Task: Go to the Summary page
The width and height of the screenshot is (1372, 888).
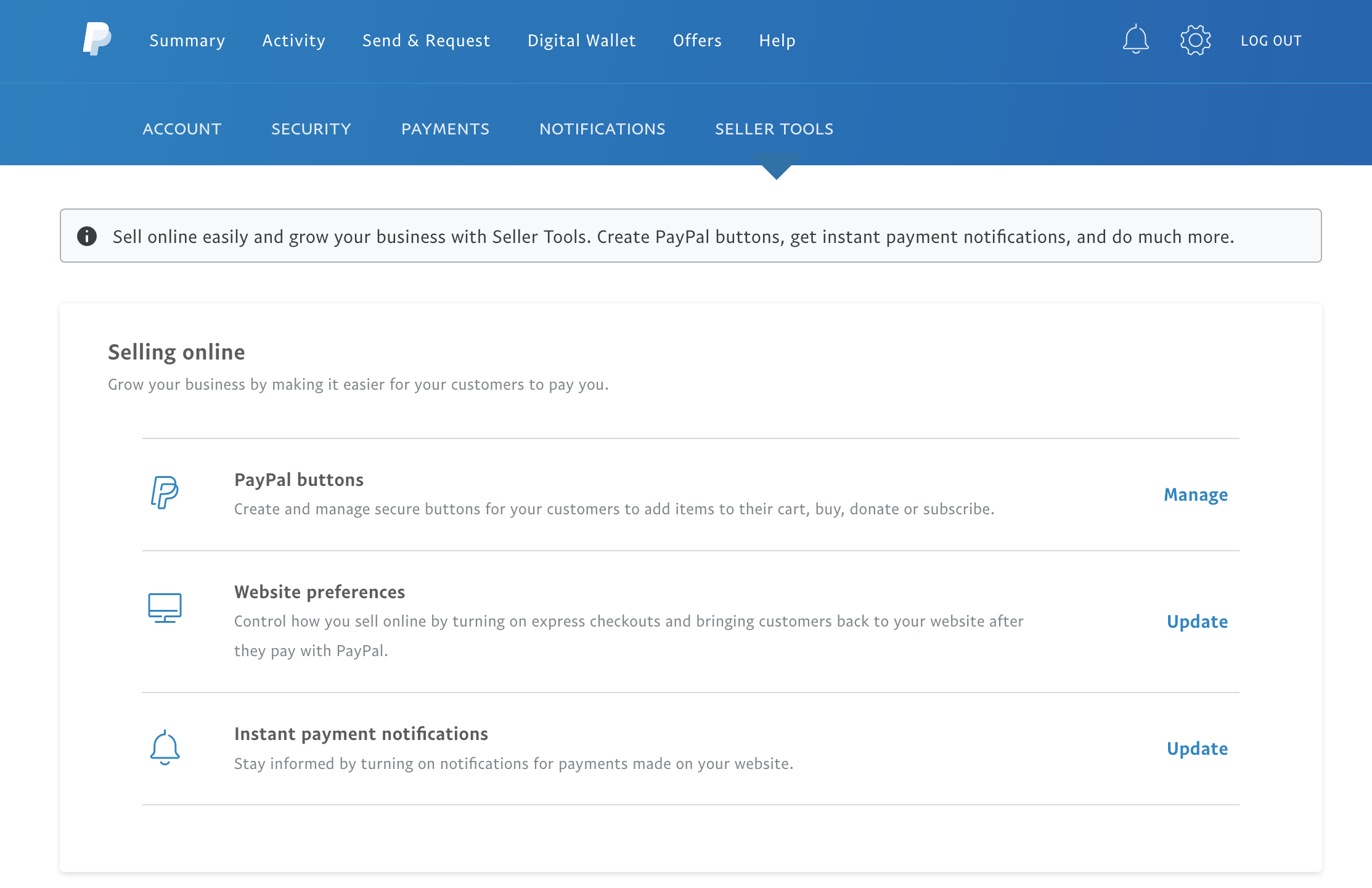Action: click(187, 41)
